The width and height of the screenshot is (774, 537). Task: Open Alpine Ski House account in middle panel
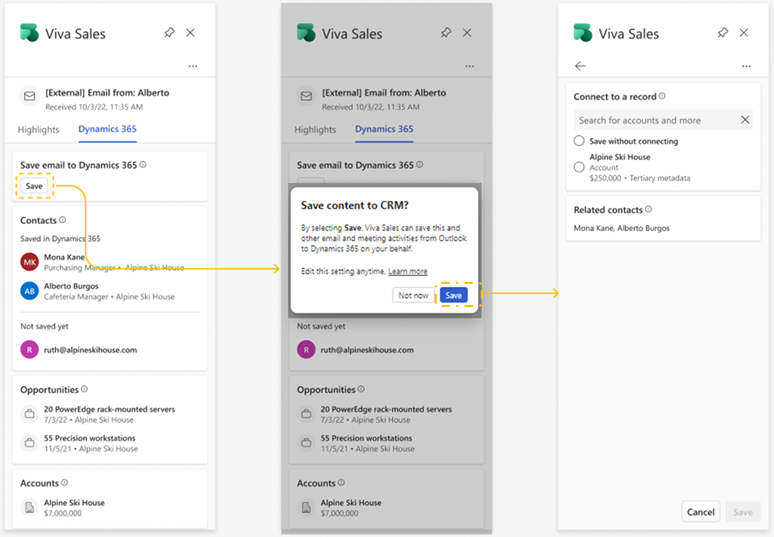click(x=351, y=502)
